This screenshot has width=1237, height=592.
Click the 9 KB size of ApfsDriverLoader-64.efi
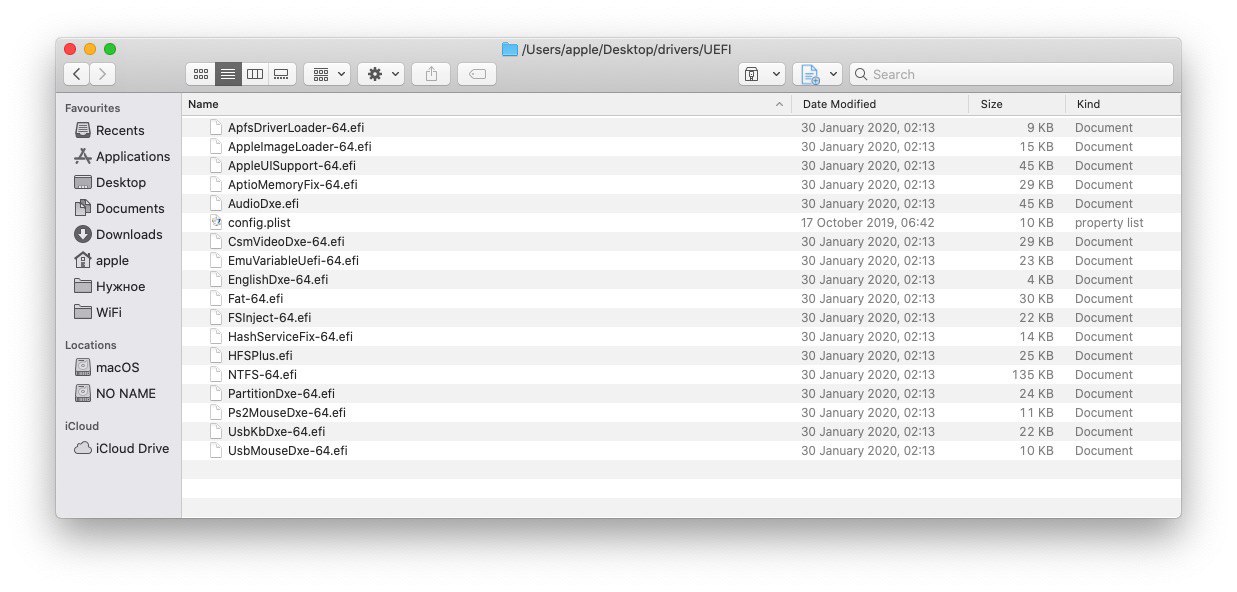(1040, 128)
